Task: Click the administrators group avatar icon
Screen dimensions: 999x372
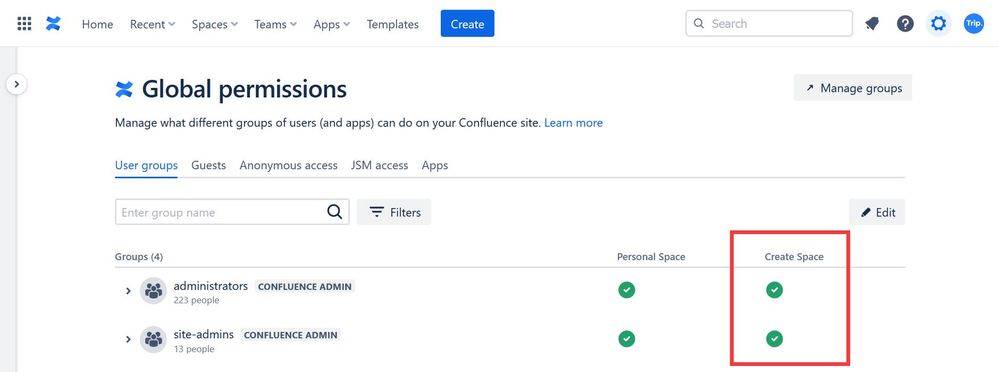Action: click(x=154, y=291)
